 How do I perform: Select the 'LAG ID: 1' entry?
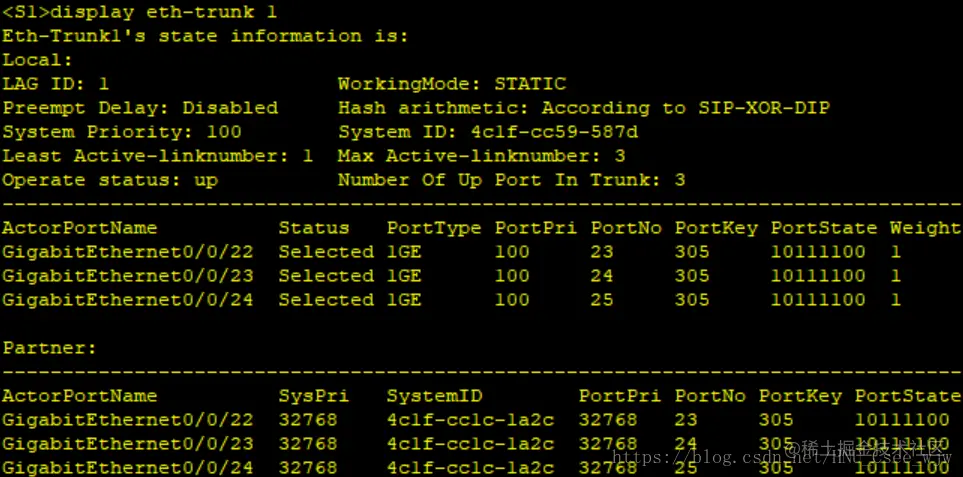pyautogui.click(x=56, y=84)
